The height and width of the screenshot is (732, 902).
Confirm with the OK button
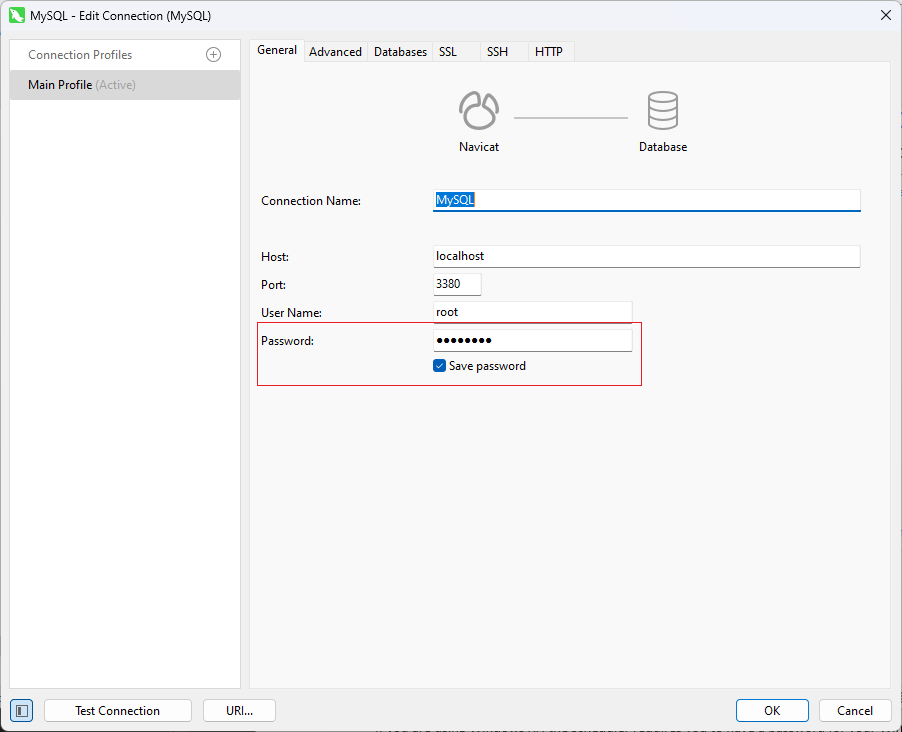coord(772,711)
